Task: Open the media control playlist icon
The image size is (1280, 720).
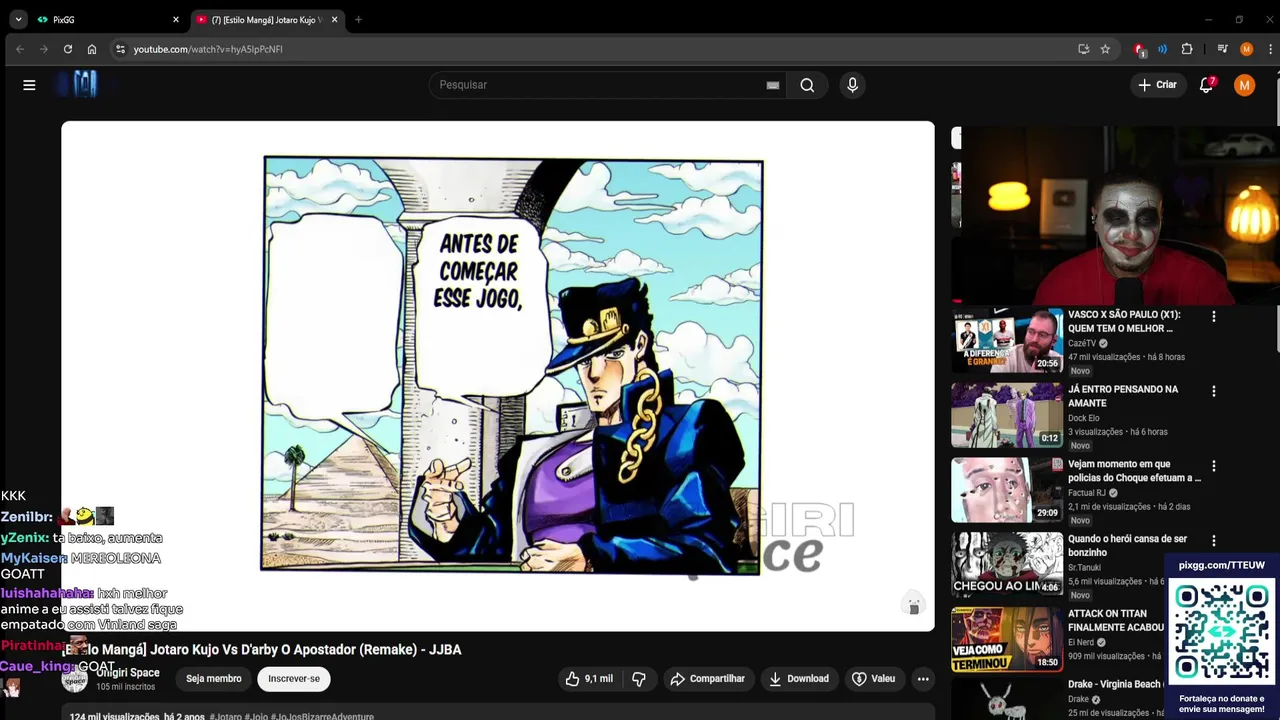Action: (x=1222, y=49)
